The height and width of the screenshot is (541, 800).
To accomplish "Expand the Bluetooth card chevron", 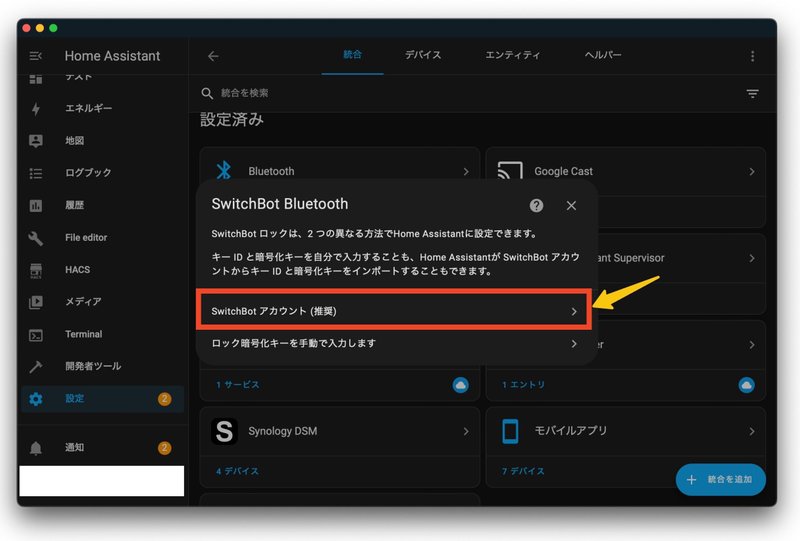I will click(x=466, y=171).
